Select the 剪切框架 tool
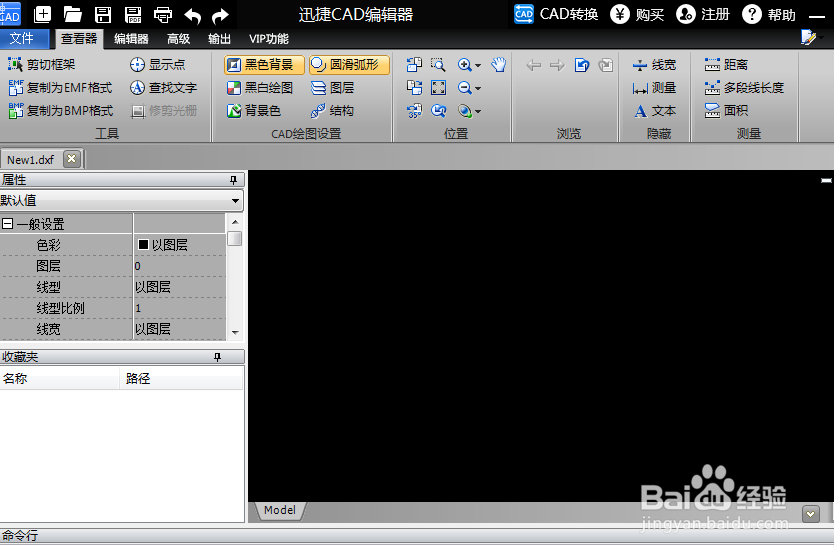Screen dimensions: 834x553 41,64
